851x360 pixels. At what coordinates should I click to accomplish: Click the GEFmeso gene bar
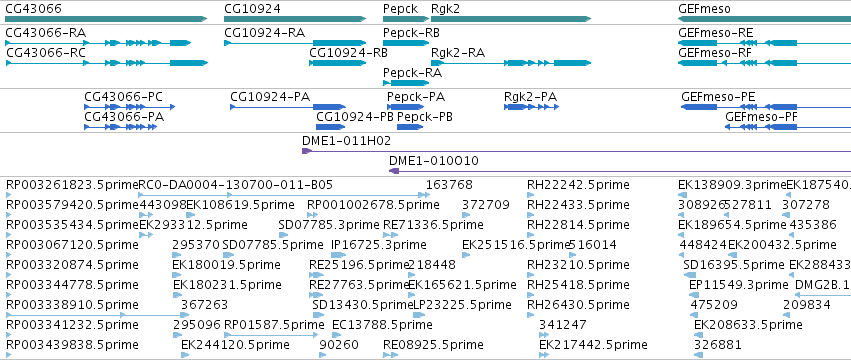(765, 20)
